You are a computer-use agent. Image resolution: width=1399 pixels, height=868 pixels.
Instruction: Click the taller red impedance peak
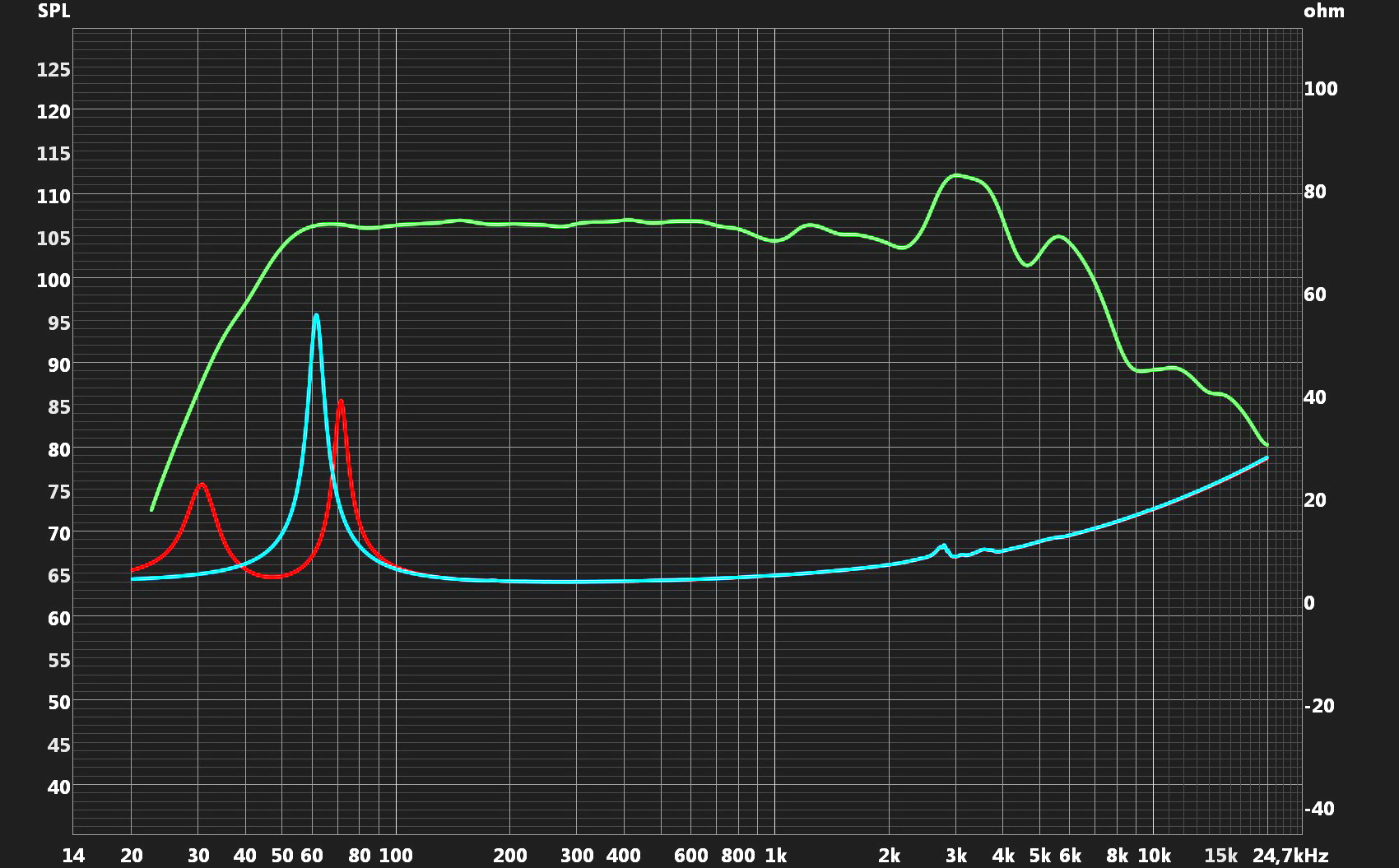341,402
